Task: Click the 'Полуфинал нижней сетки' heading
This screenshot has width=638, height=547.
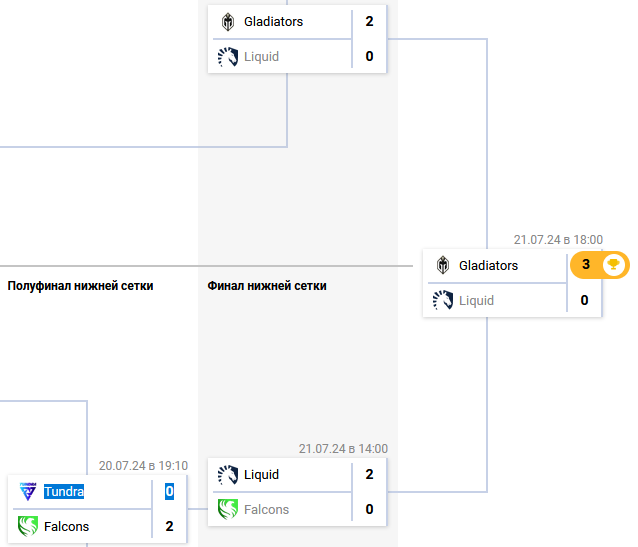Action: click(81, 286)
